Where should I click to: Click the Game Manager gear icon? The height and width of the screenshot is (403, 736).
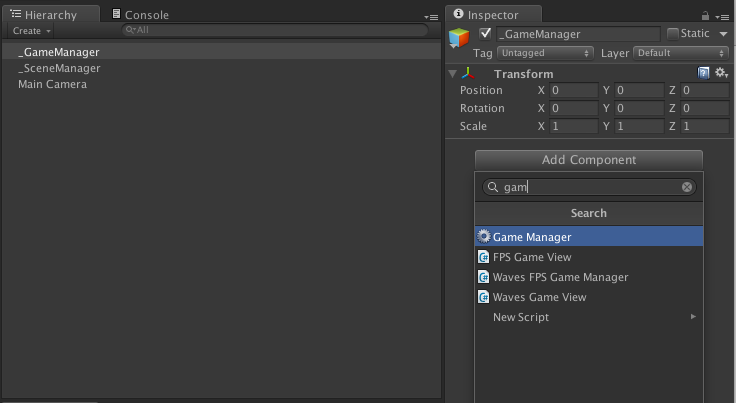coord(483,237)
